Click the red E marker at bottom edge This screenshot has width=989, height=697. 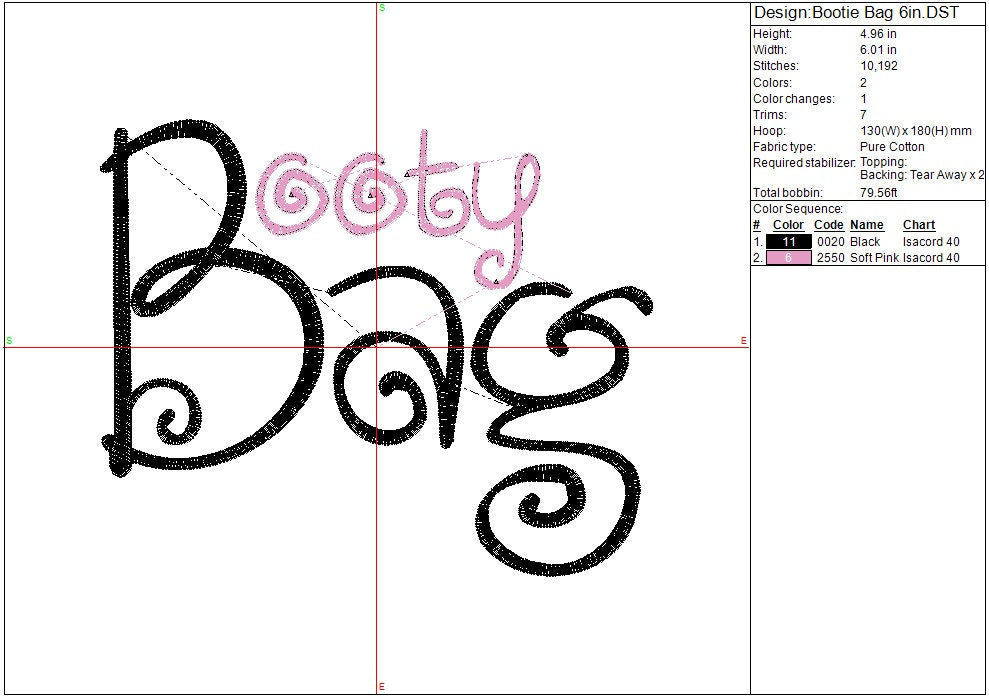(381, 687)
